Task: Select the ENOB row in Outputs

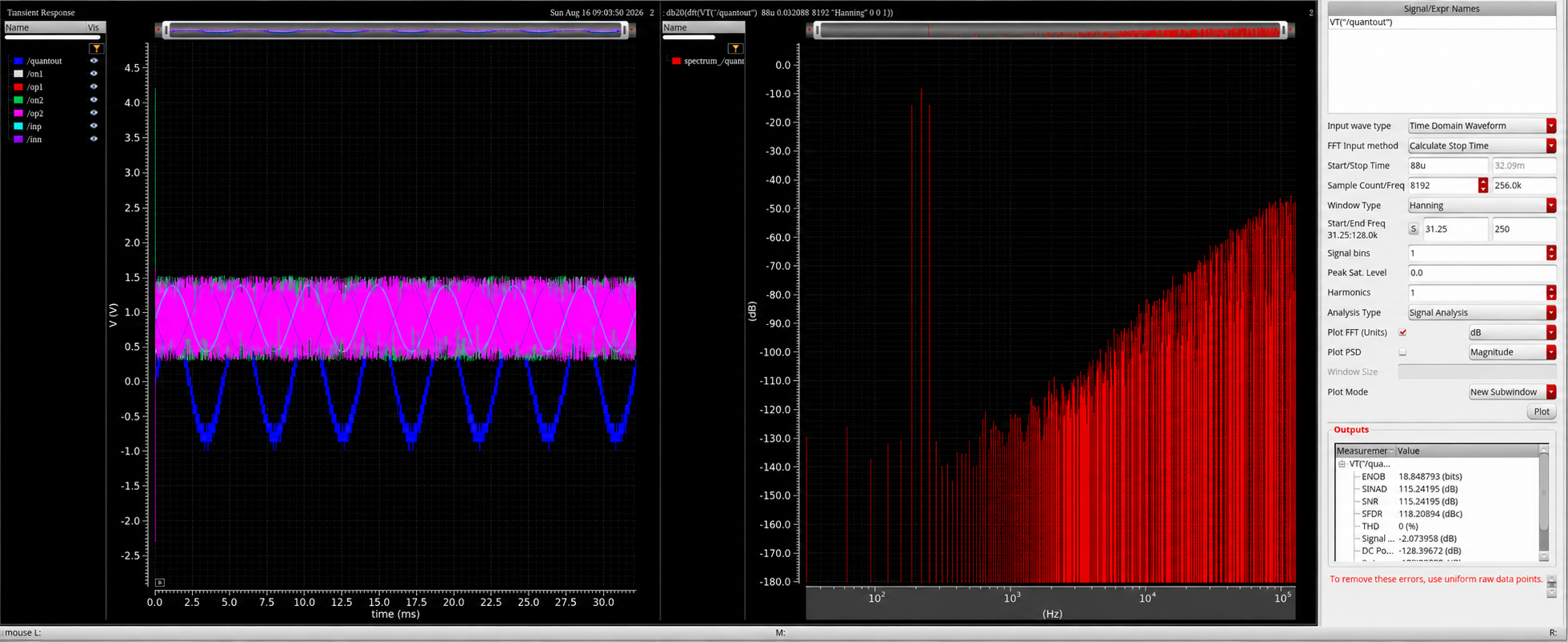Action: tap(1438, 476)
